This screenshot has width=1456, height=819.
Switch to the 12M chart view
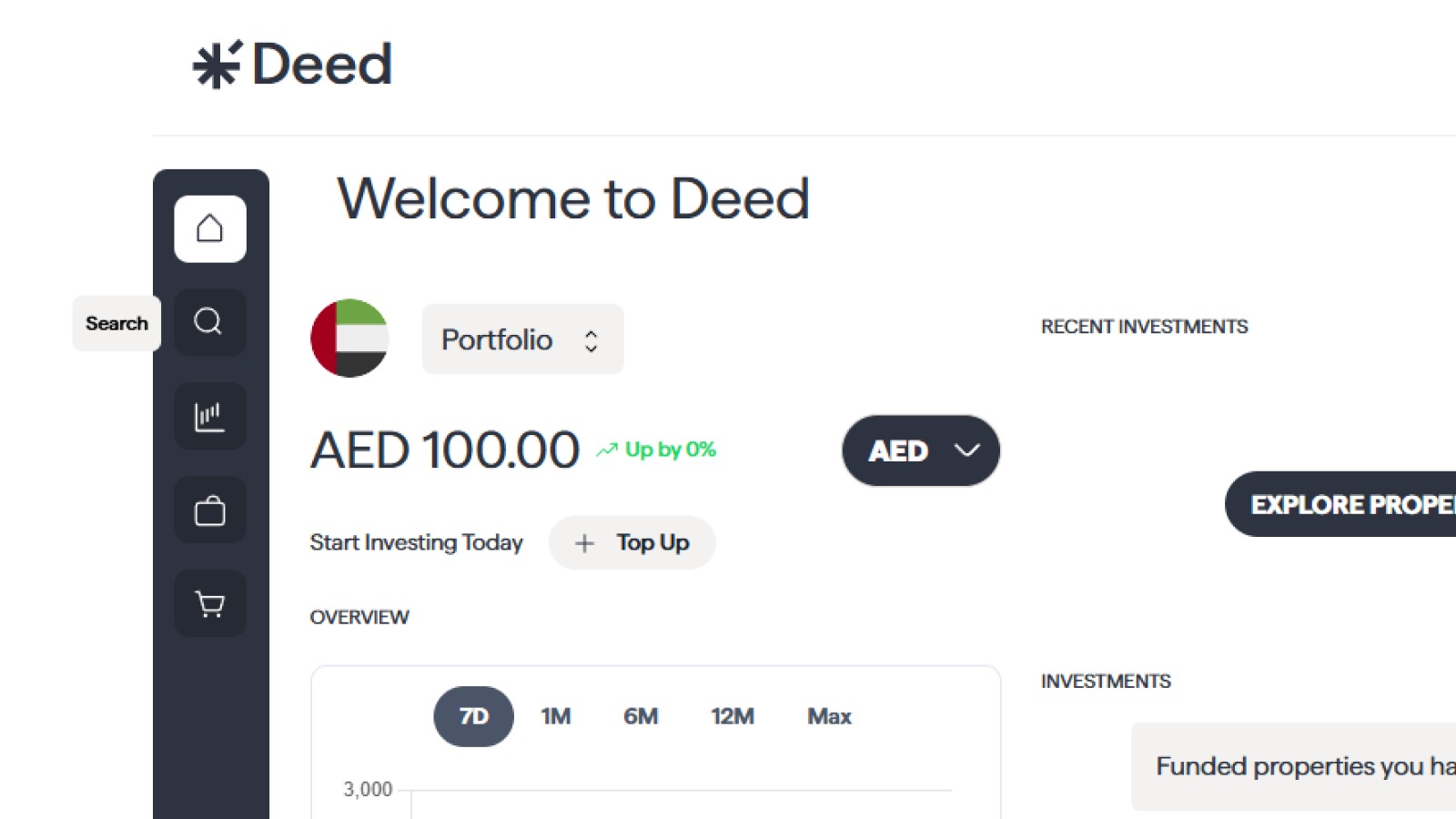pos(732,716)
